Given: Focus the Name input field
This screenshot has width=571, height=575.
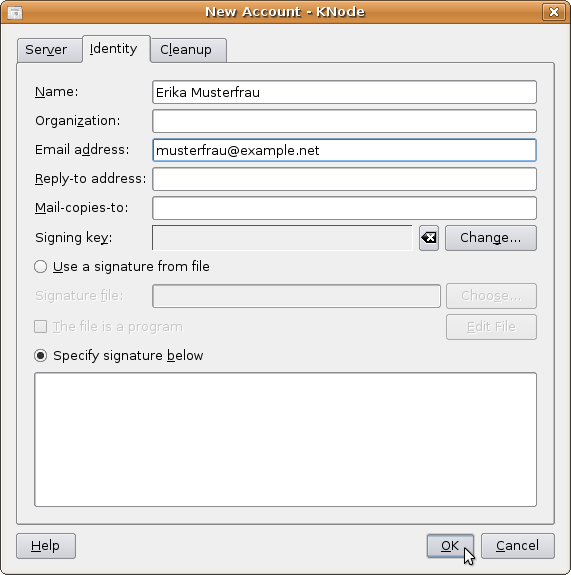Looking at the screenshot, I should (344, 92).
